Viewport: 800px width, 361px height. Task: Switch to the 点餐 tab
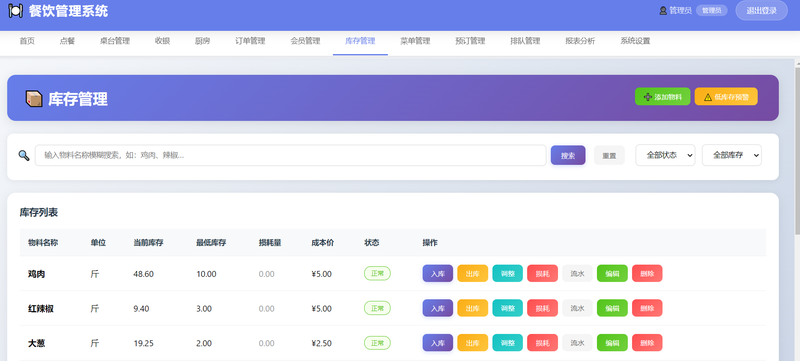(x=67, y=41)
